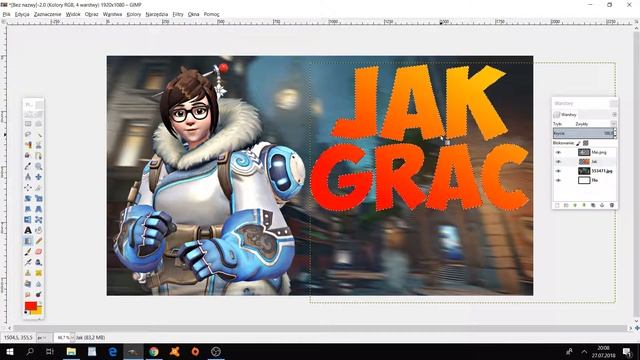Select the Zoom magnifier tool
This screenshot has height=360, width=640.
(38, 166)
